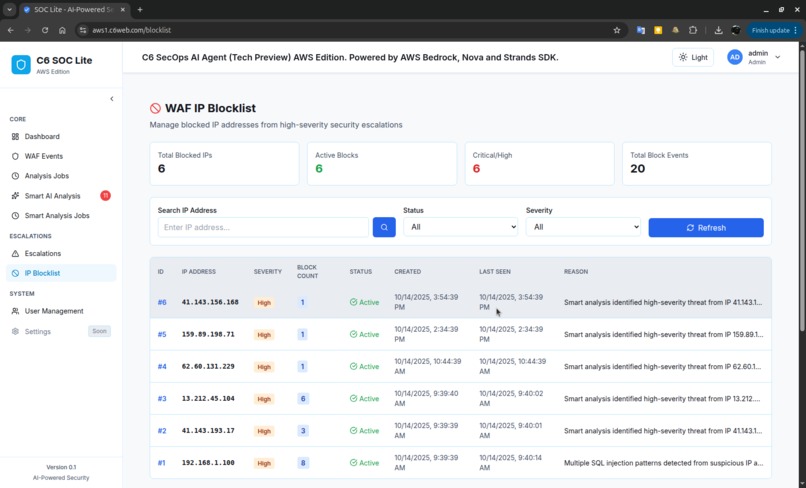Click IP address 62.60.131.229

pos(208,366)
